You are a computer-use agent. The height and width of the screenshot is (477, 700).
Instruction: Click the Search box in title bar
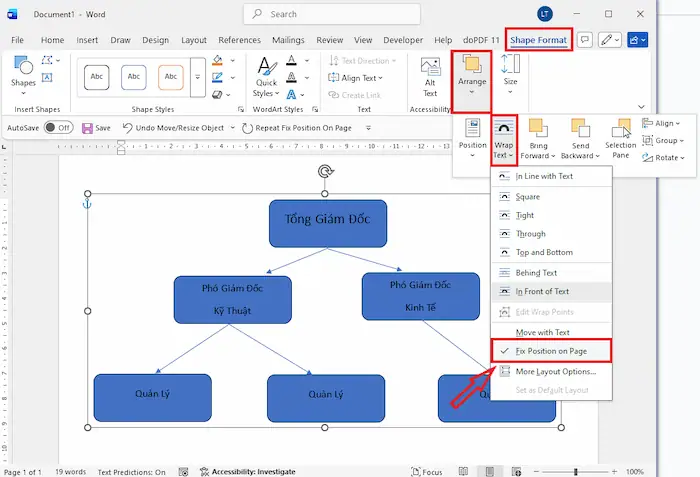click(x=345, y=14)
